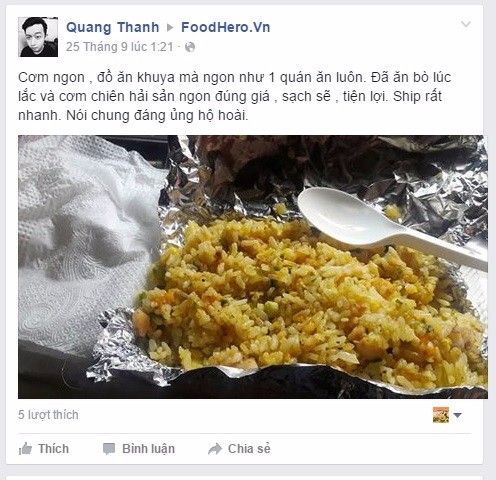The width and height of the screenshot is (496, 480).
Task: Share the post via Chia sẻ
Action: pos(249,449)
